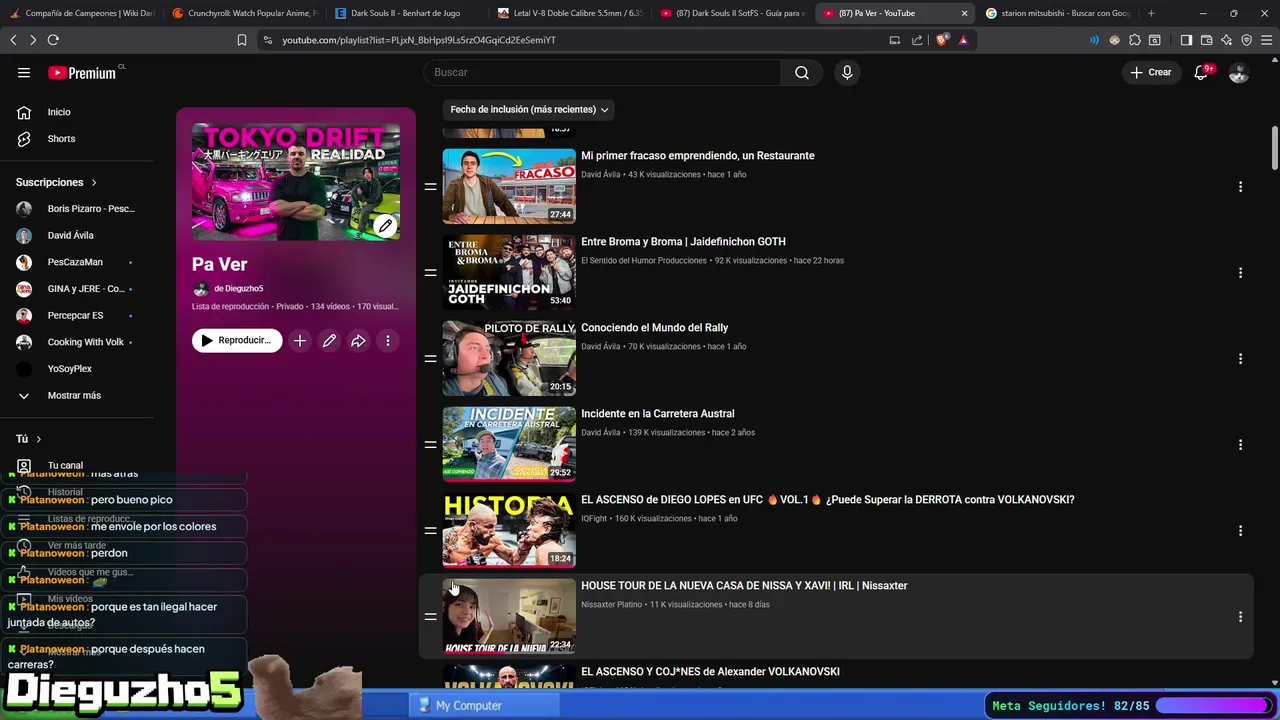Click the drag handle of Entre Broma y Broma
The image size is (1280, 720).
(430, 272)
